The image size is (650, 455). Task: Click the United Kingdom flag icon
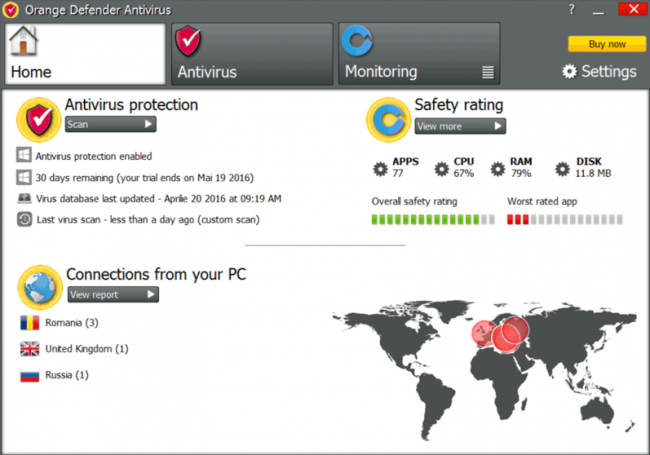[x=29, y=349]
